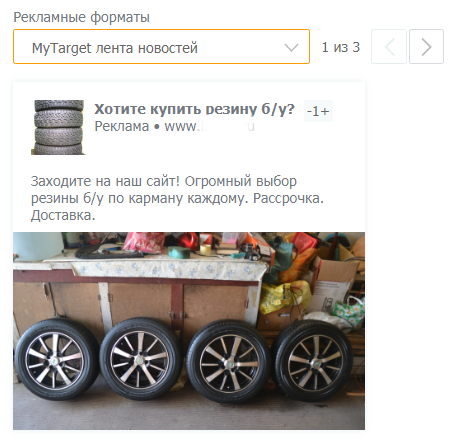This screenshot has width=449, height=443.
Task: Open the MyTarget лента новостей dropdown
Action: tap(161, 47)
